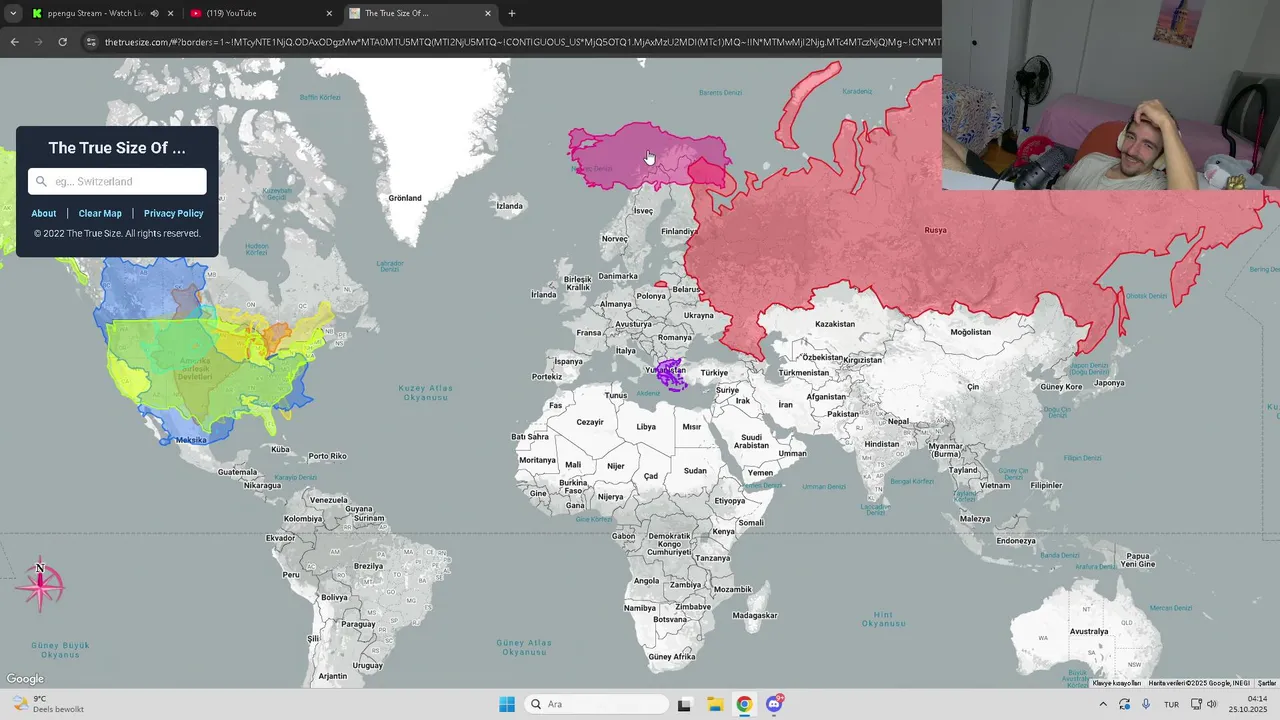Screen dimensions: 1280x720
Task: Open the Task View taskbar icon
Action: pos(684,704)
